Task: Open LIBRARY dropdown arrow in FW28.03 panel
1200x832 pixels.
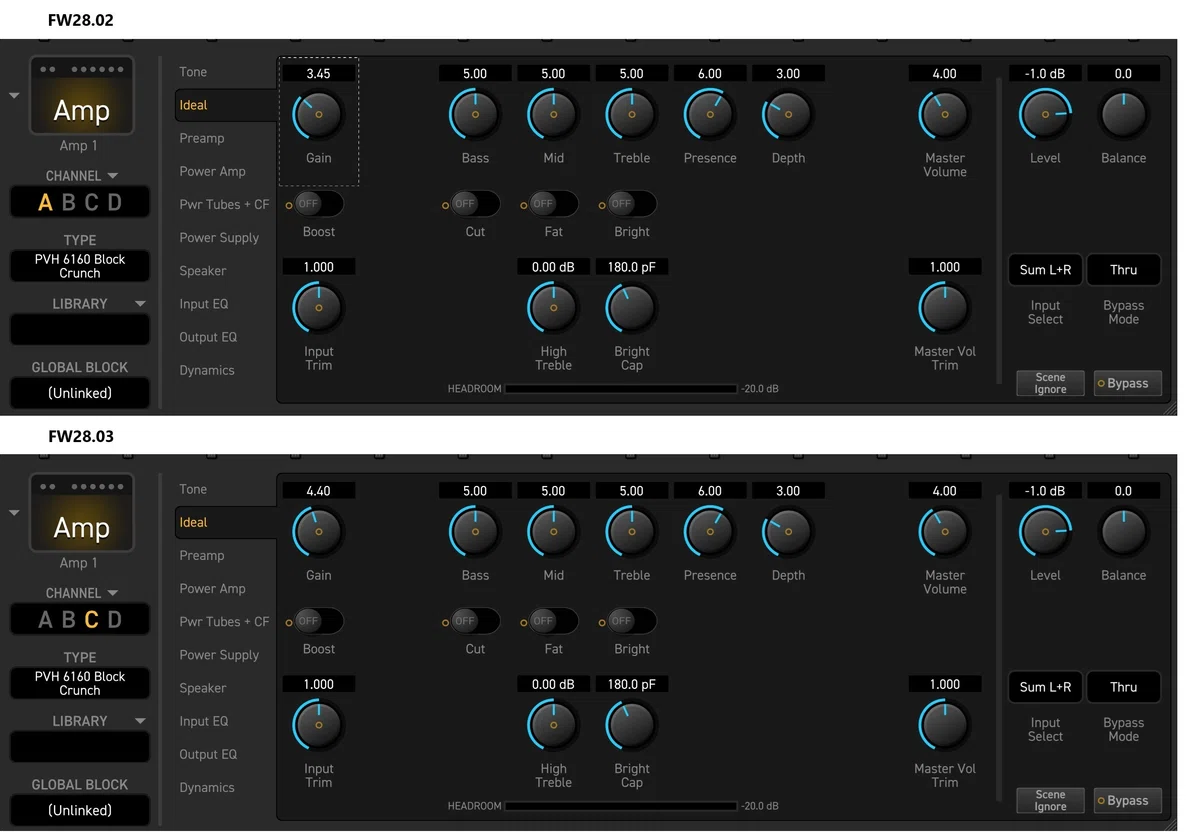Action: (140, 721)
